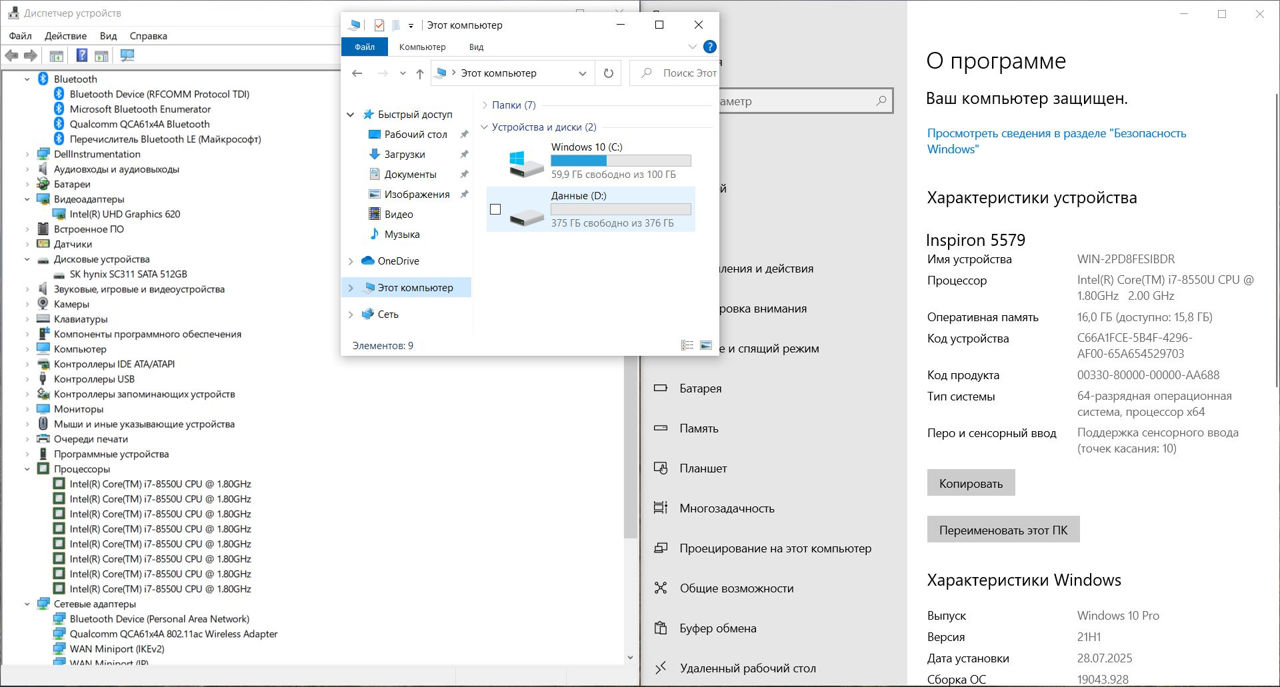Expand the Папки (7) group
The width and height of the screenshot is (1280, 687).
(x=485, y=105)
